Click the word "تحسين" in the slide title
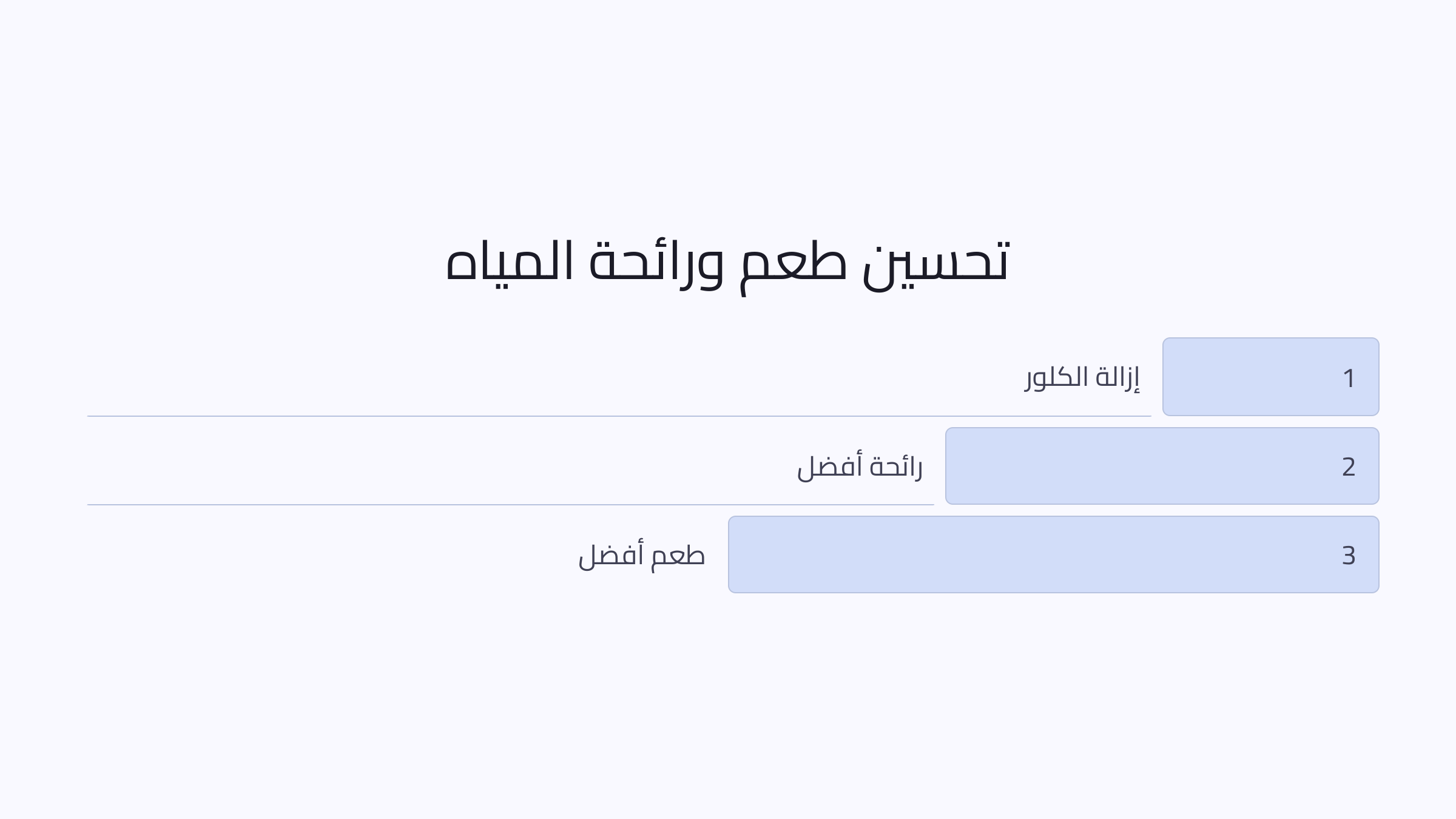Screen dimensions: 1456x819 (x=935, y=262)
